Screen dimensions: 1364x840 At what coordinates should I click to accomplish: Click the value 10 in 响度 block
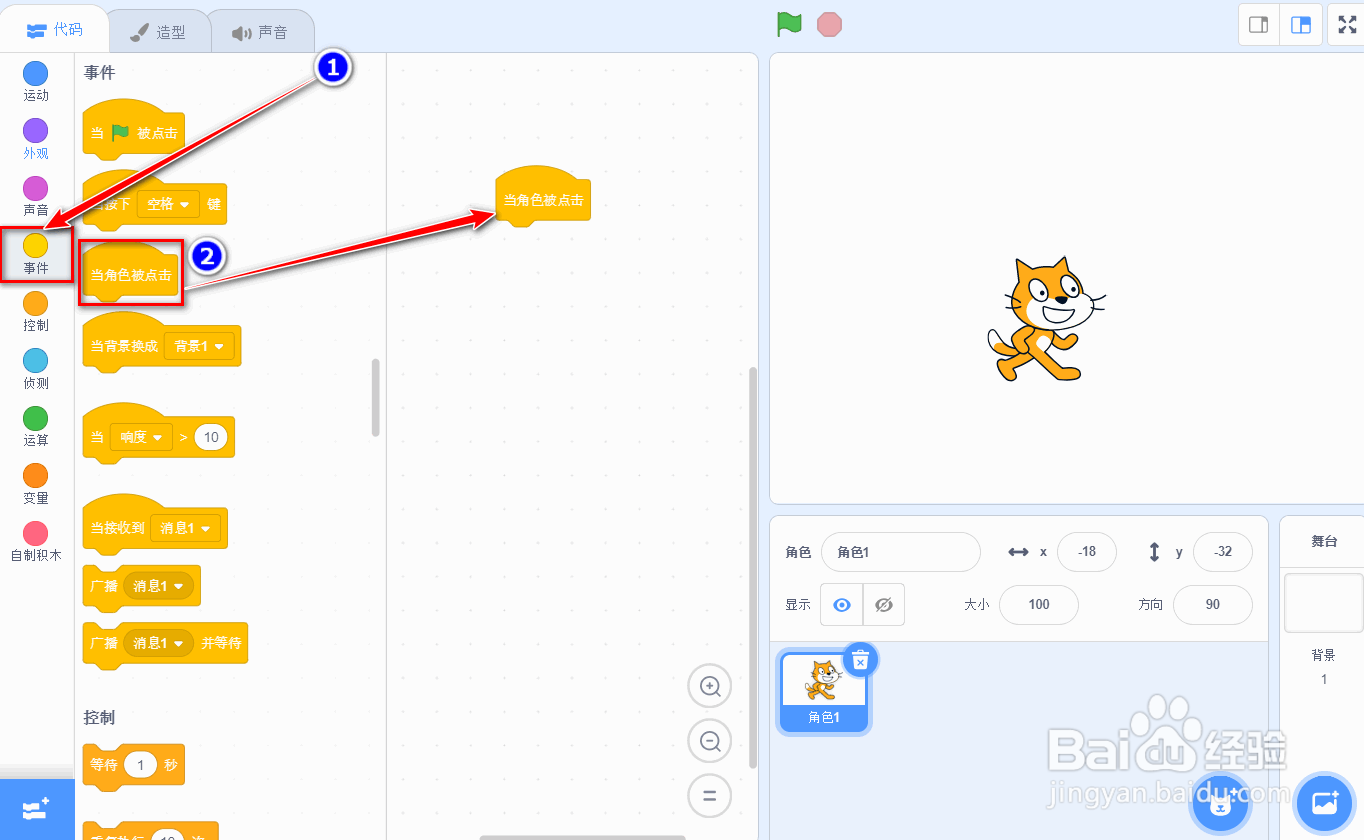click(x=211, y=437)
